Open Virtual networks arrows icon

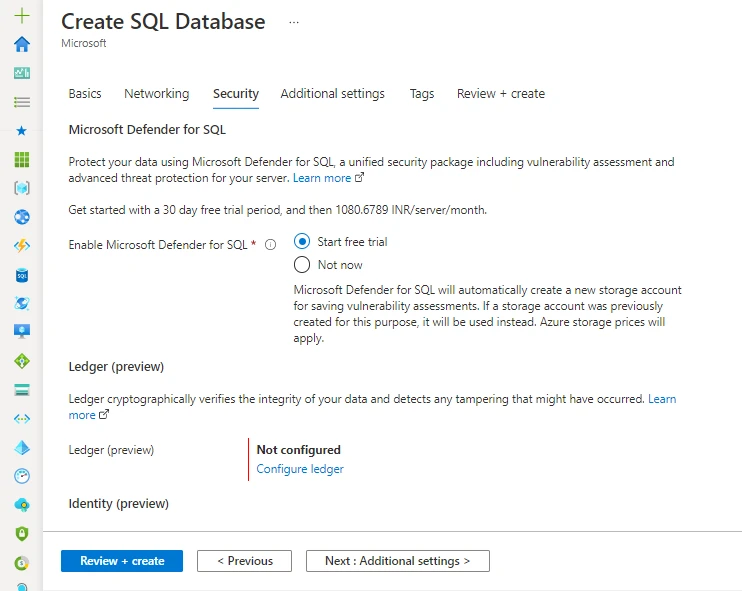click(x=22, y=419)
